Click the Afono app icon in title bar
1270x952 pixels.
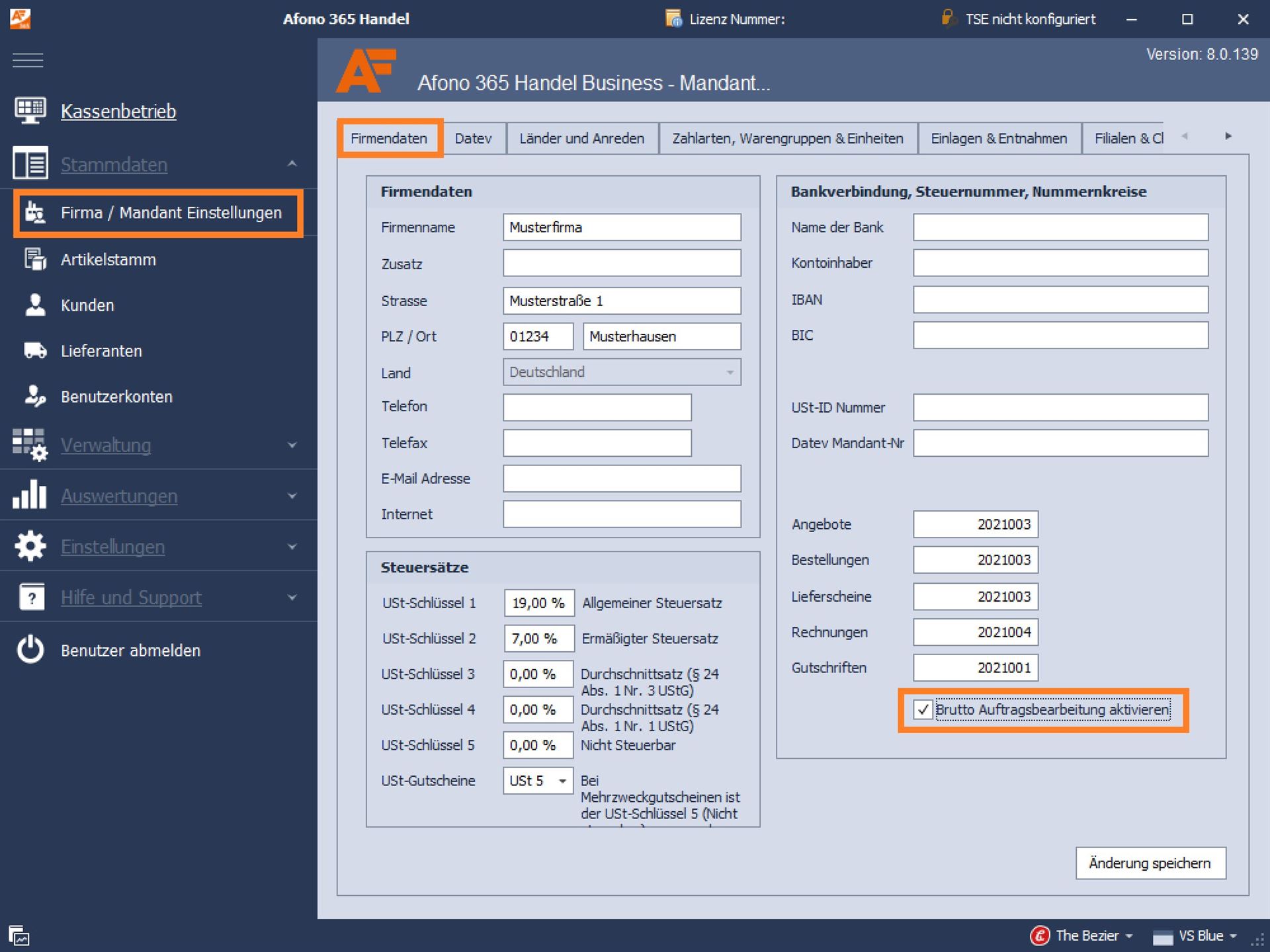click(21, 19)
